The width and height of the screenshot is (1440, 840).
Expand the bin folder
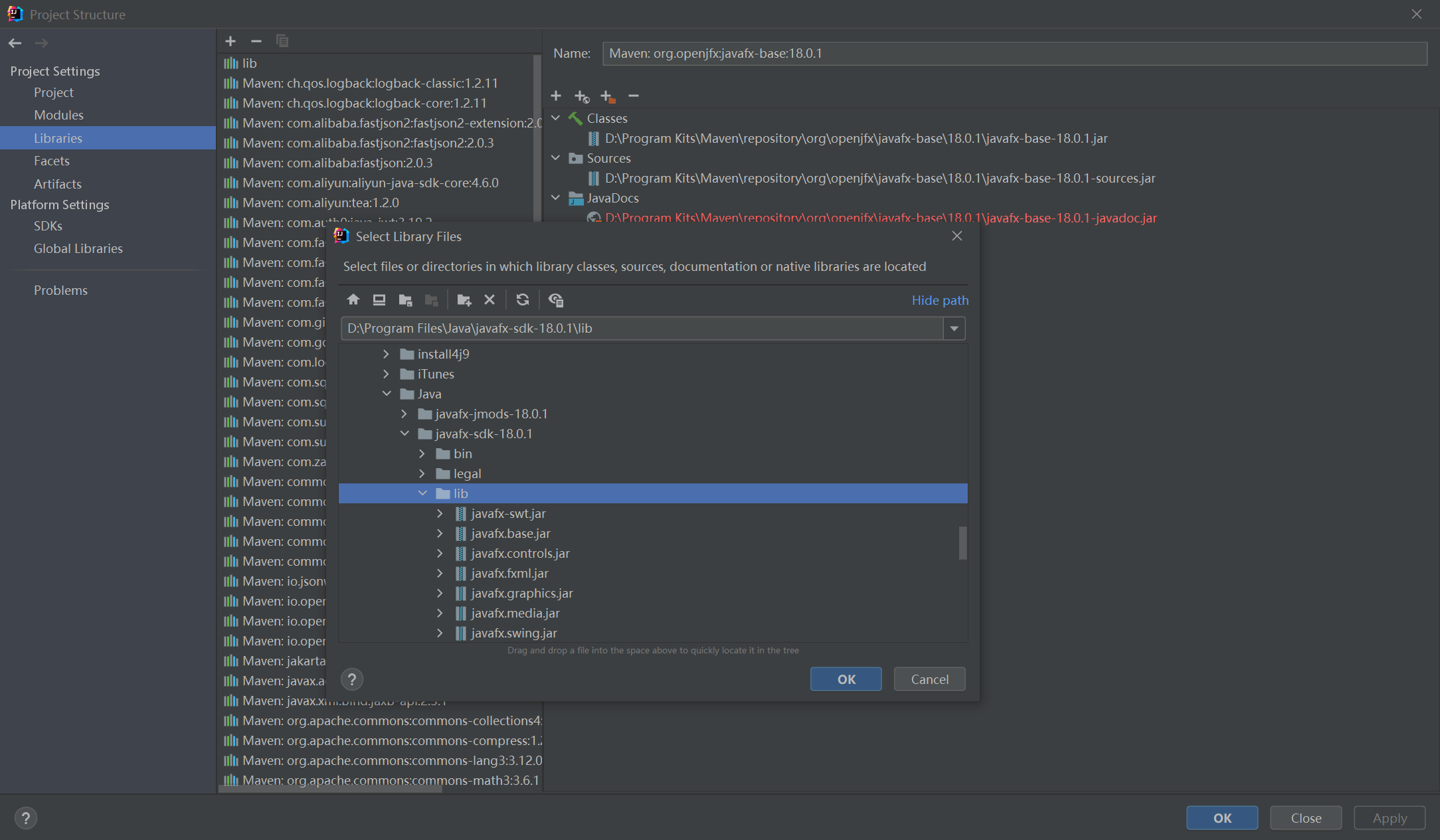point(422,454)
